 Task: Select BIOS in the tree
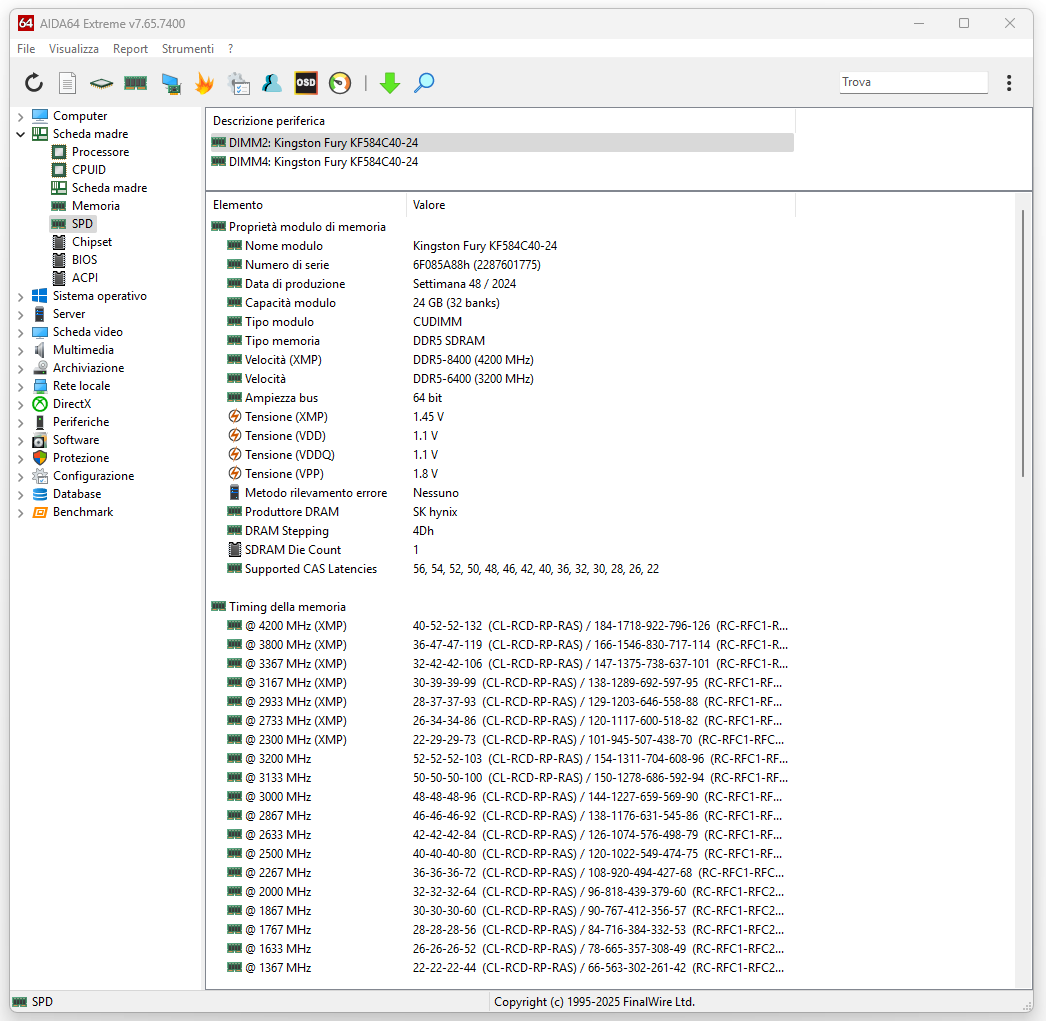84,260
